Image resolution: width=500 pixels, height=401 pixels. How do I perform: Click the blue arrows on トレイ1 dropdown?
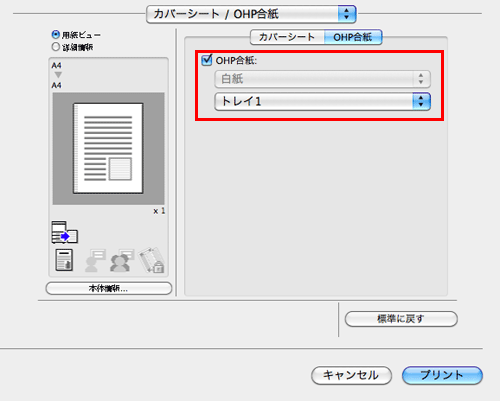[x=421, y=101]
